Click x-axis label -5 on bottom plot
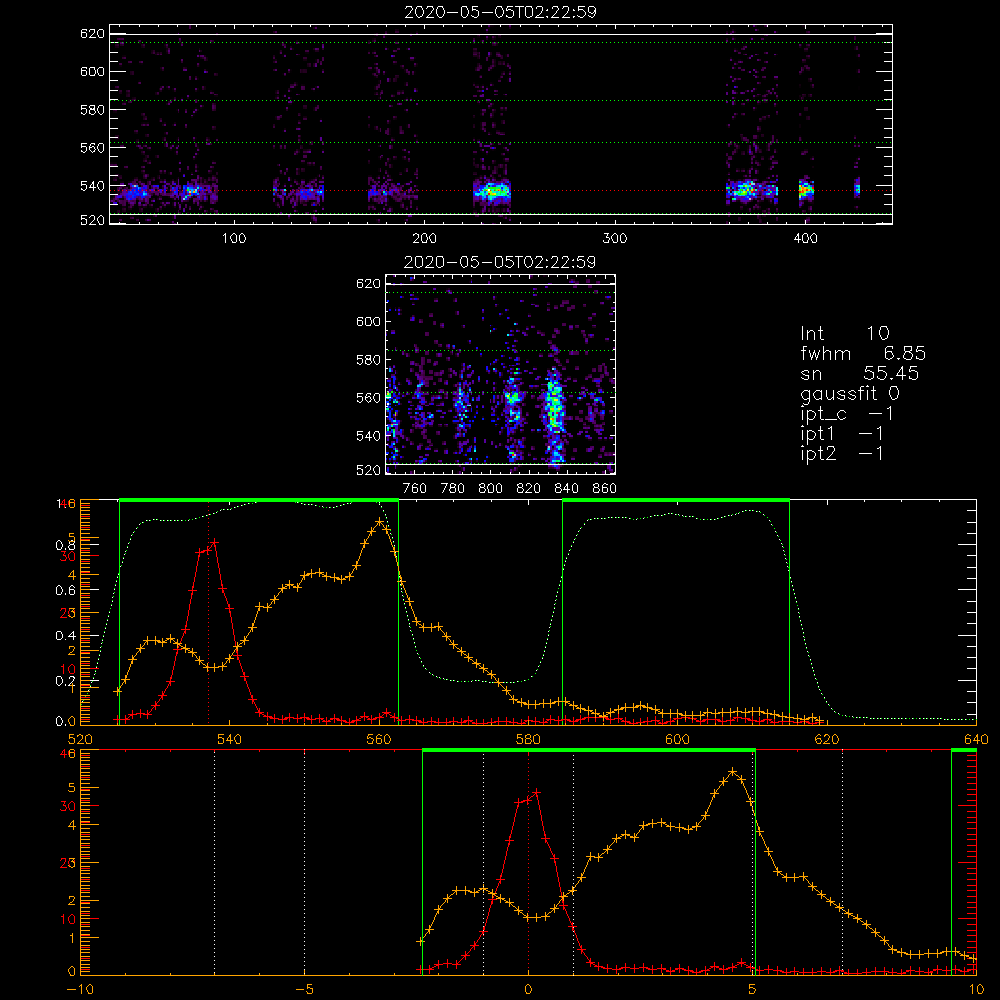This screenshot has width=1000, height=1000. 304,989
